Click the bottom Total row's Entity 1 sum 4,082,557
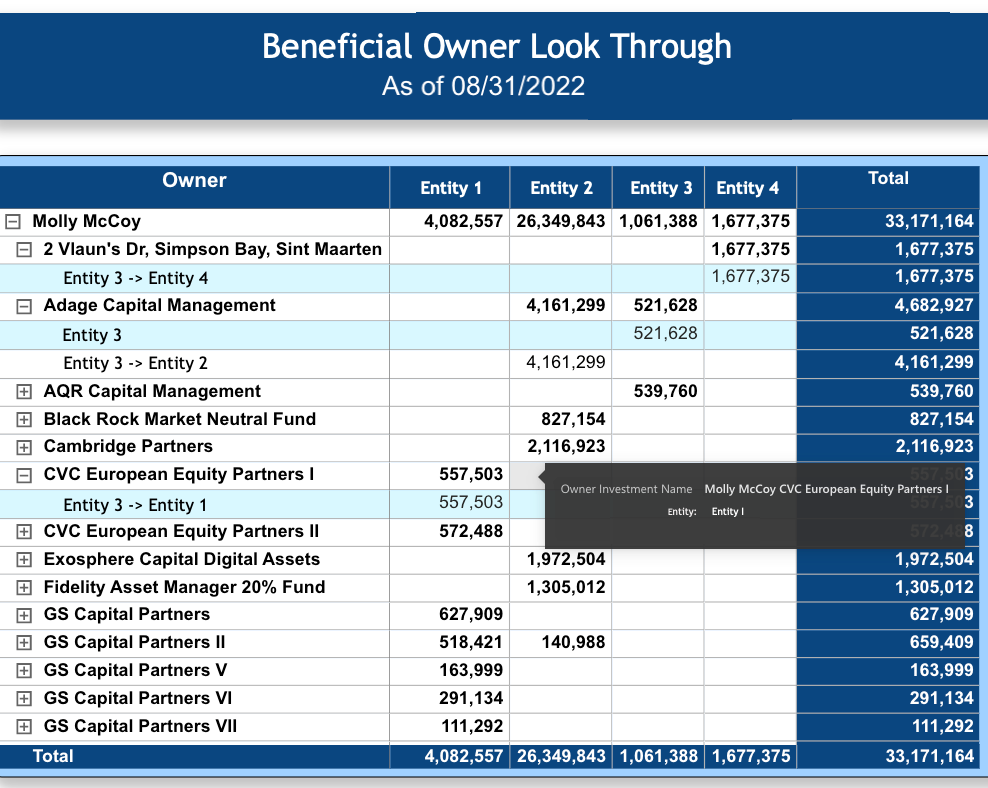 (x=464, y=756)
